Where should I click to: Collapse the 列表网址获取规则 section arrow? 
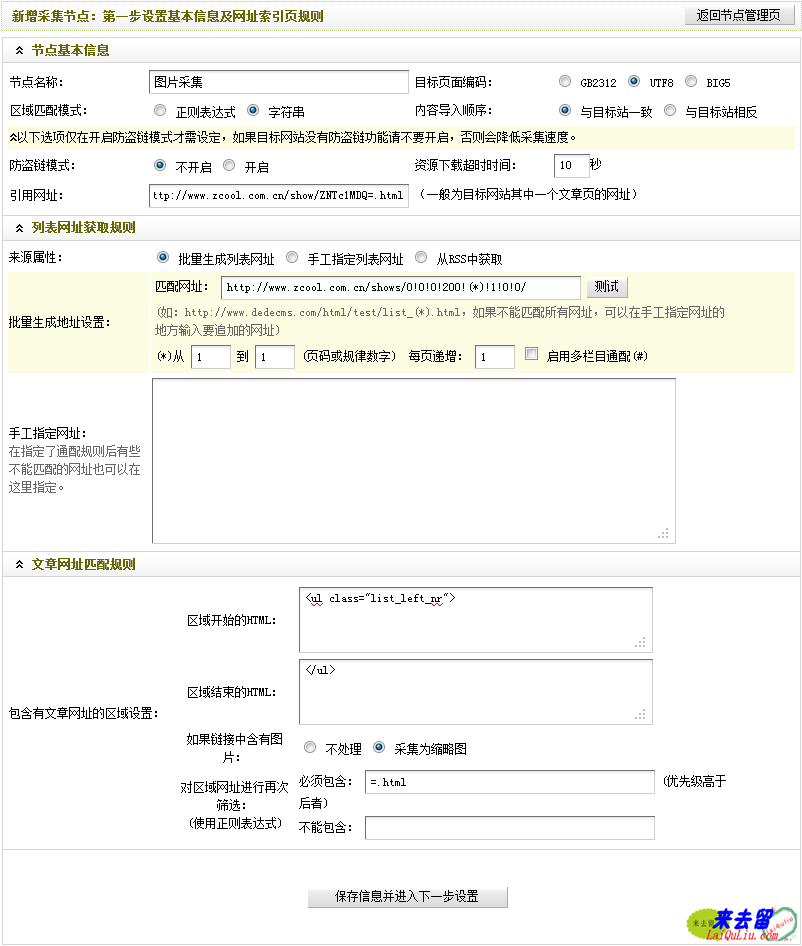(x=19, y=228)
